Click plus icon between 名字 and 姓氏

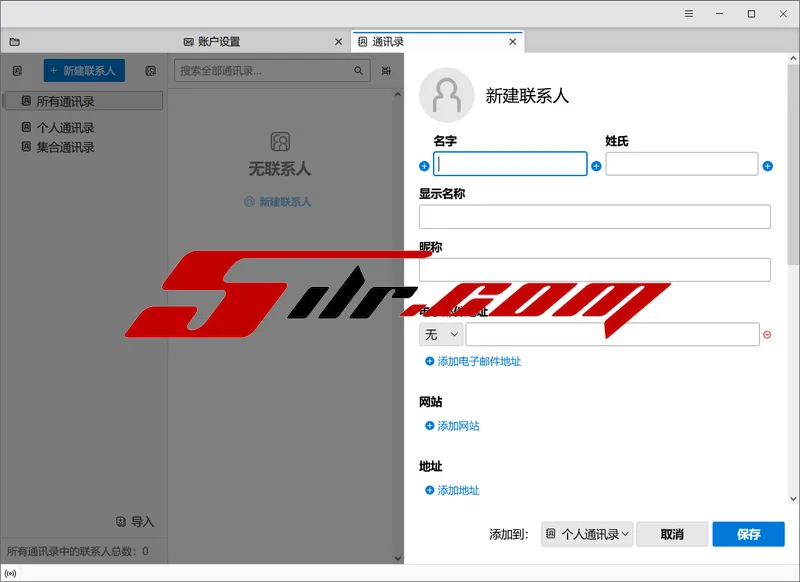pos(596,166)
